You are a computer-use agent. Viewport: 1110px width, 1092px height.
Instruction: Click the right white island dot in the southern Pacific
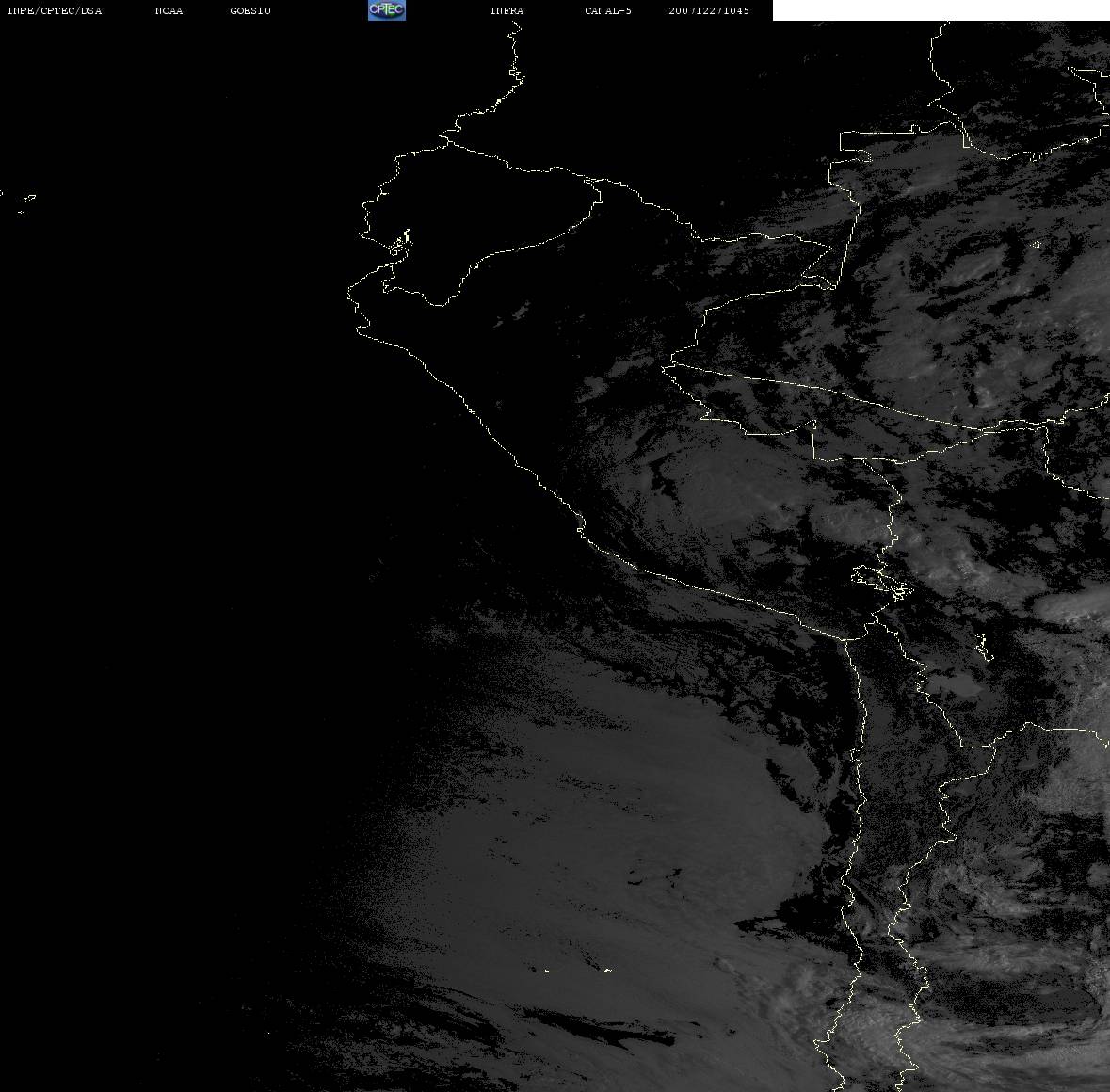tap(607, 970)
